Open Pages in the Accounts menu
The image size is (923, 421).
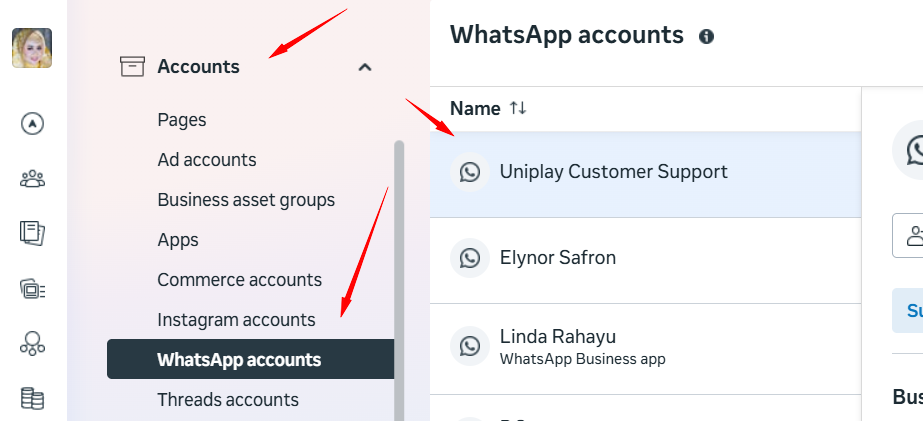pos(182,120)
